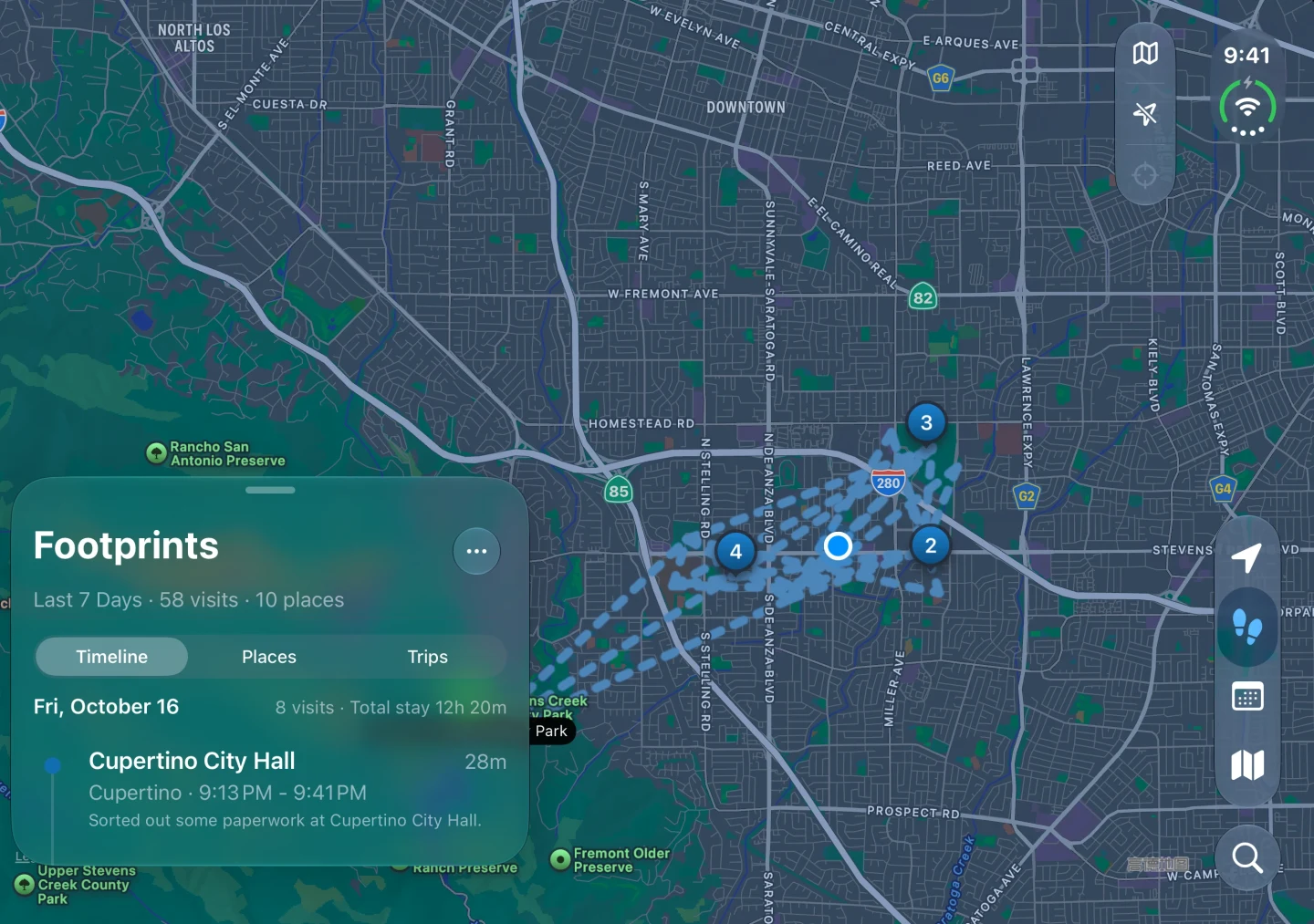The image size is (1314, 924).
Task: Tap the Wi-Fi status ring icon
Action: coord(1247,107)
